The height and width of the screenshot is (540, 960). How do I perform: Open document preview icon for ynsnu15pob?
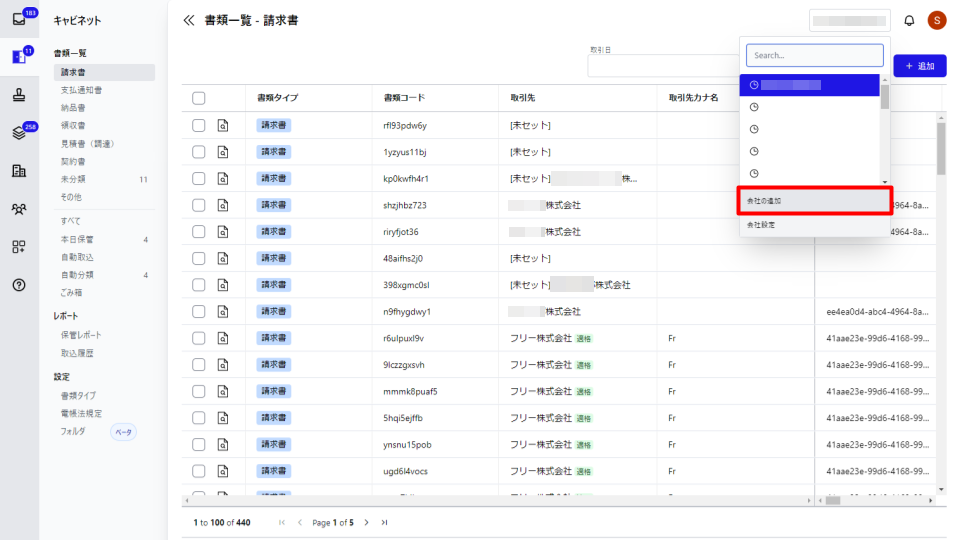pyautogui.click(x=223, y=444)
